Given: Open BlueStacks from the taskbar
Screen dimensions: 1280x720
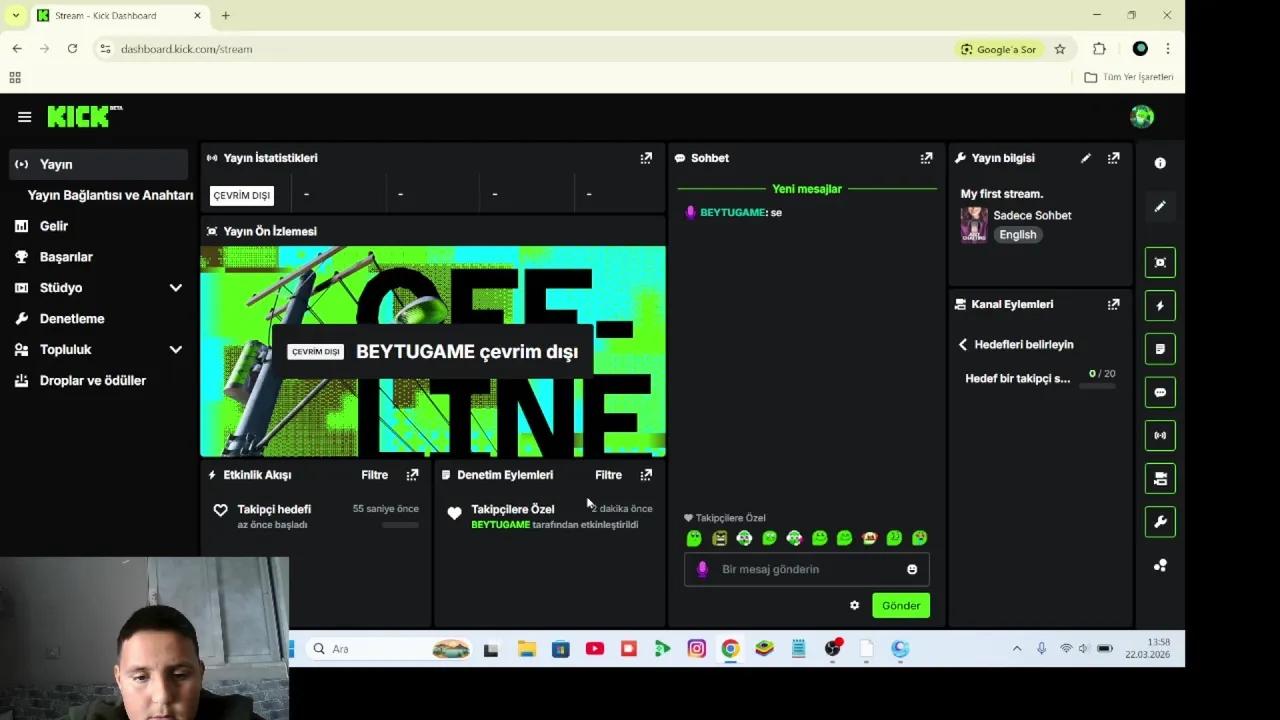Looking at the screenshot, I should [765, 649].
